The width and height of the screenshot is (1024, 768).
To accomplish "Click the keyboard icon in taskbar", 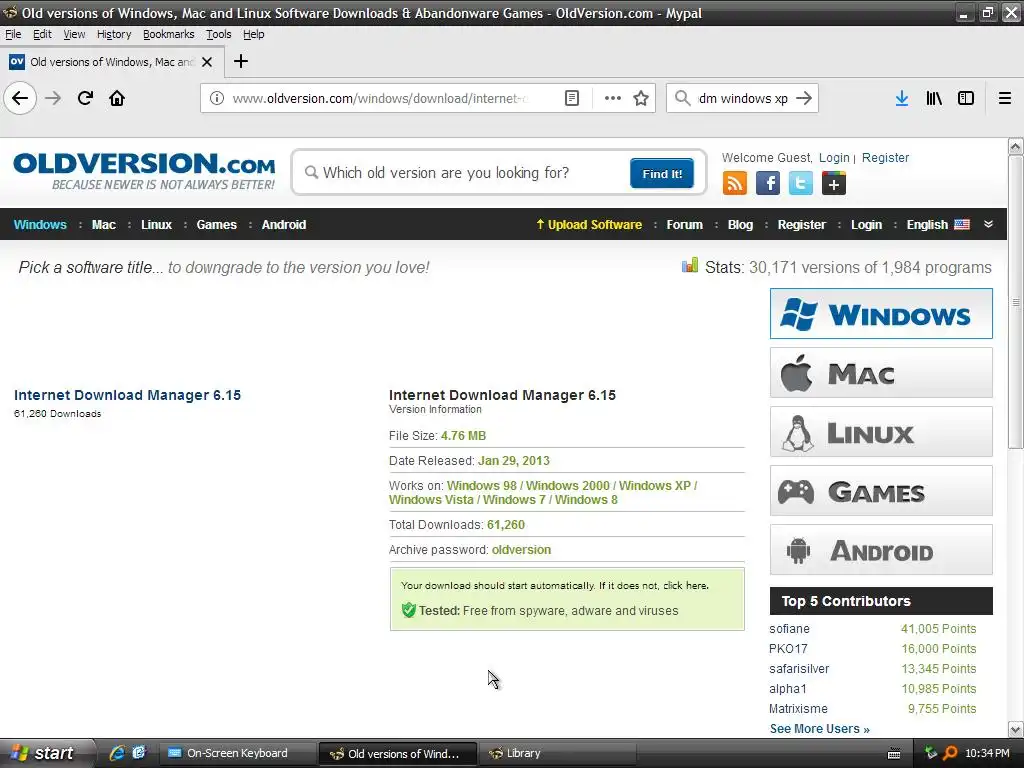I will [894, 754].
